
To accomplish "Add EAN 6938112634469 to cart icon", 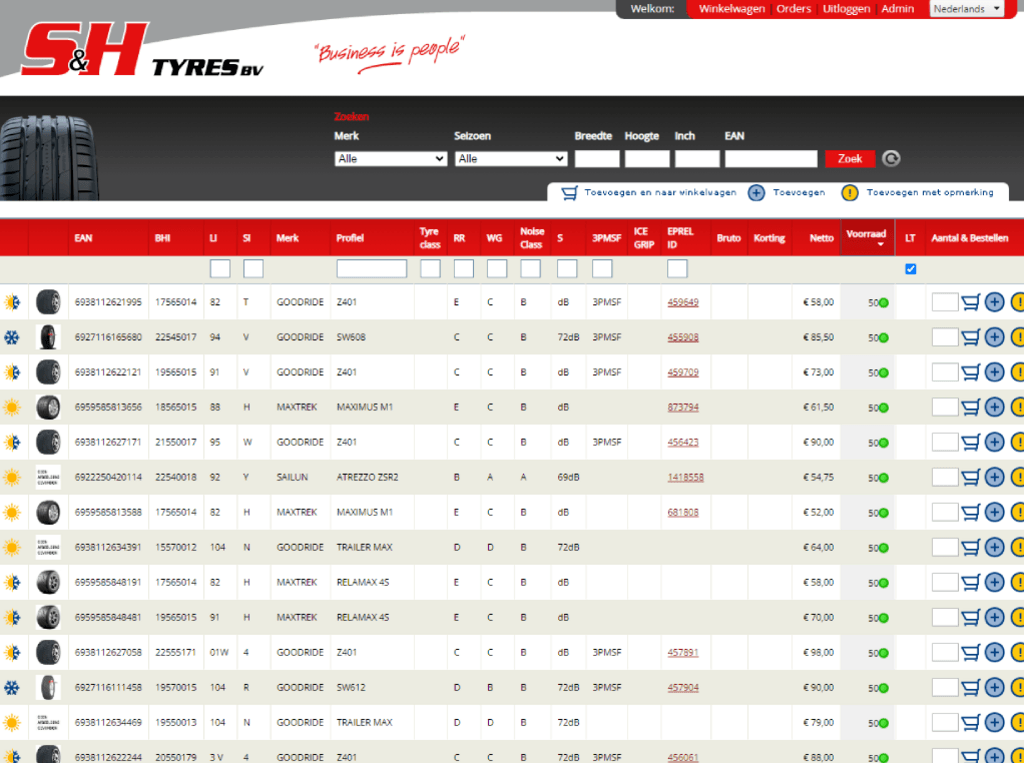I will [x=970, y=722].
